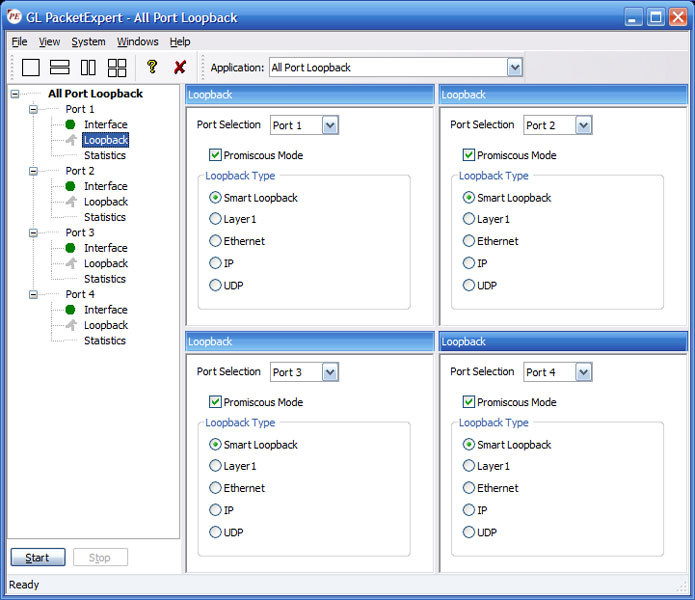Image resolution: width=695 pixels, height=600 pixels.
Task: Select UDP loopback for Port 4
Action: tap(469, 532)
